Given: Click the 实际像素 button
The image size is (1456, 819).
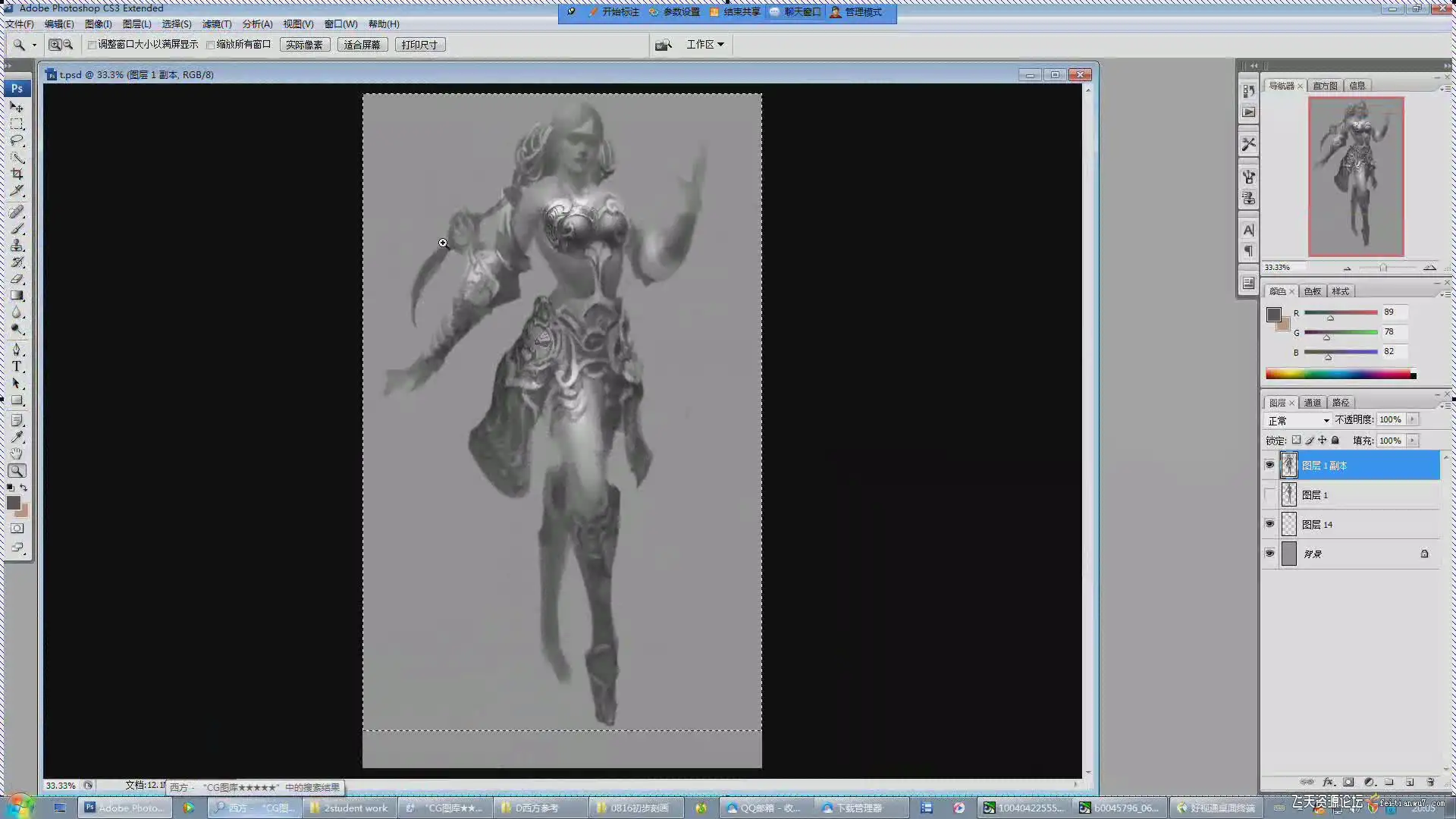Looking at the screenshot, I should tap(304, 45).
